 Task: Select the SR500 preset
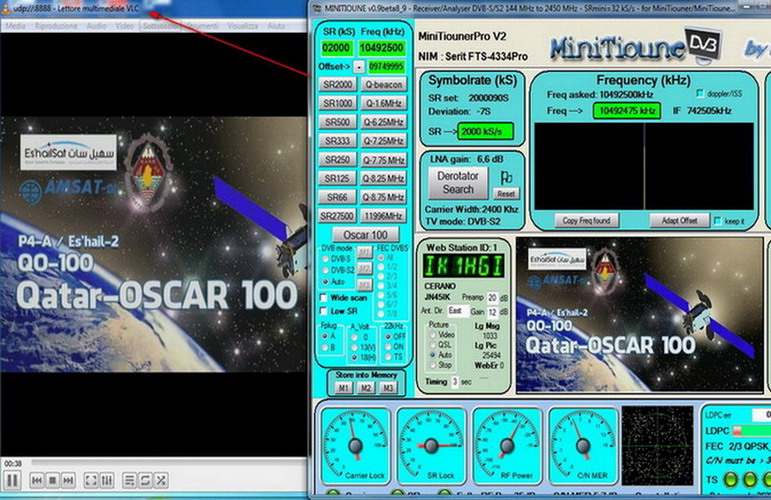337,122
